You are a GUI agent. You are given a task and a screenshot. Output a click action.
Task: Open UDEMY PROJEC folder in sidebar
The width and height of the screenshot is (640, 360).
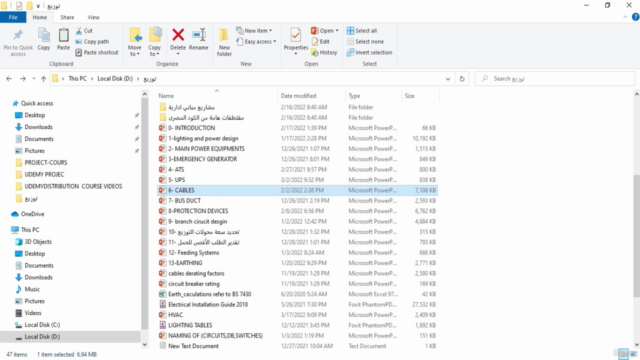point(44,174)
